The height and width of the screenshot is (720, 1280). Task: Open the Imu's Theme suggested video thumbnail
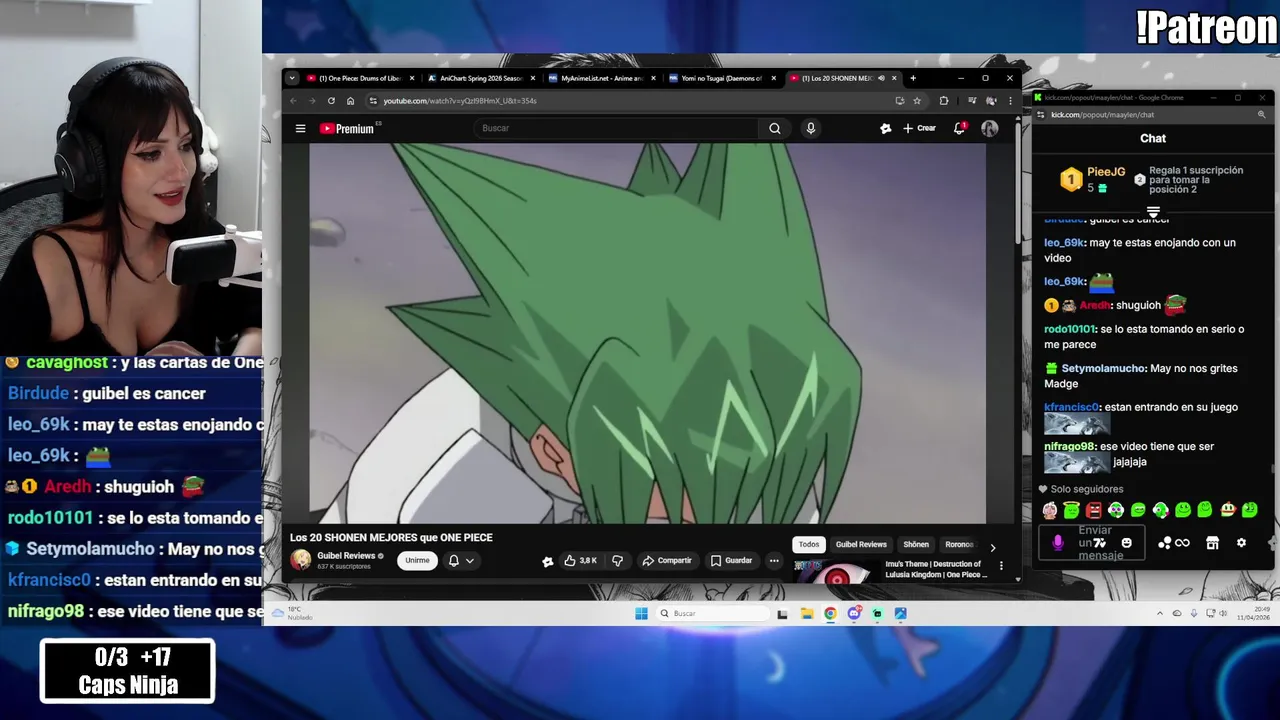(836, 570)
